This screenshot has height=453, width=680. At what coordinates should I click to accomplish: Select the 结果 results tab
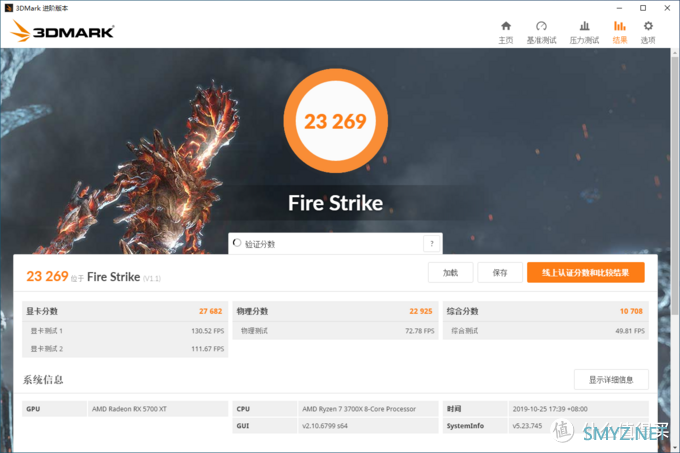[x=619, y=31]
